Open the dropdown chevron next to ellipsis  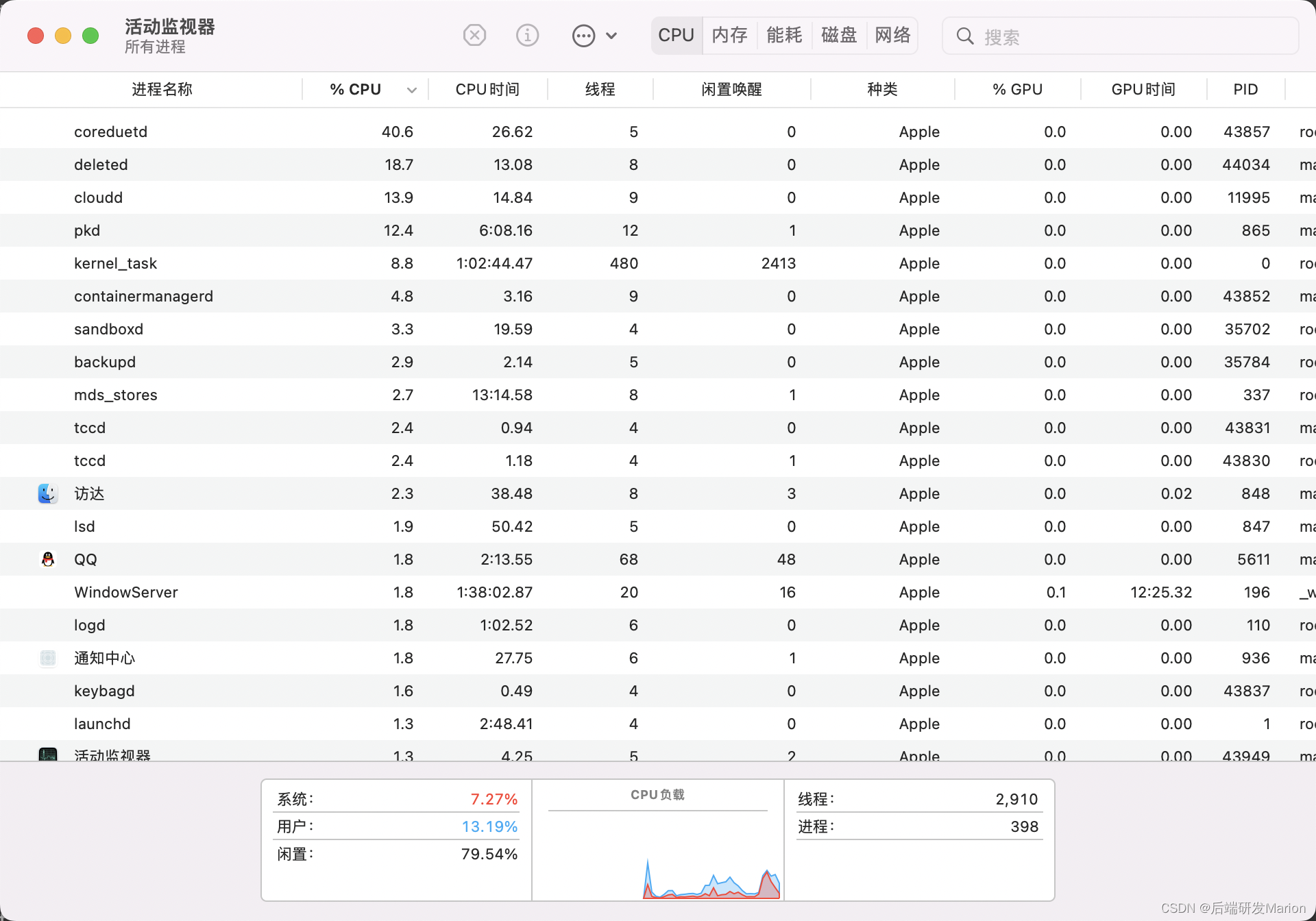coord(611,36)
